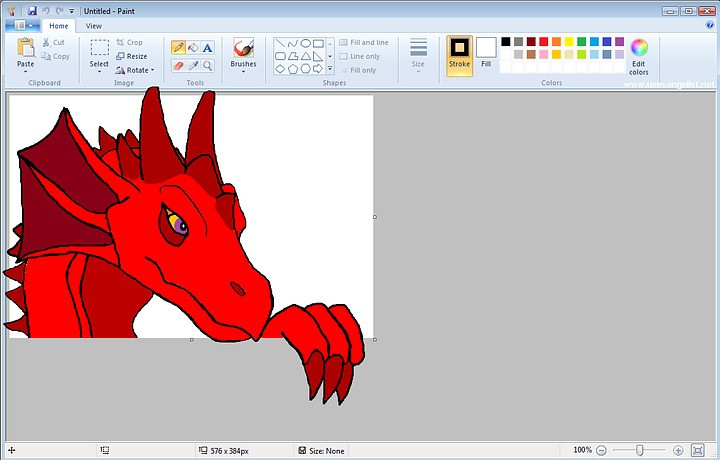Image resolution: width=720 pixels, height=460 pixels.
Task: Open the Paint application menu button
Action: tap(22, 26)
